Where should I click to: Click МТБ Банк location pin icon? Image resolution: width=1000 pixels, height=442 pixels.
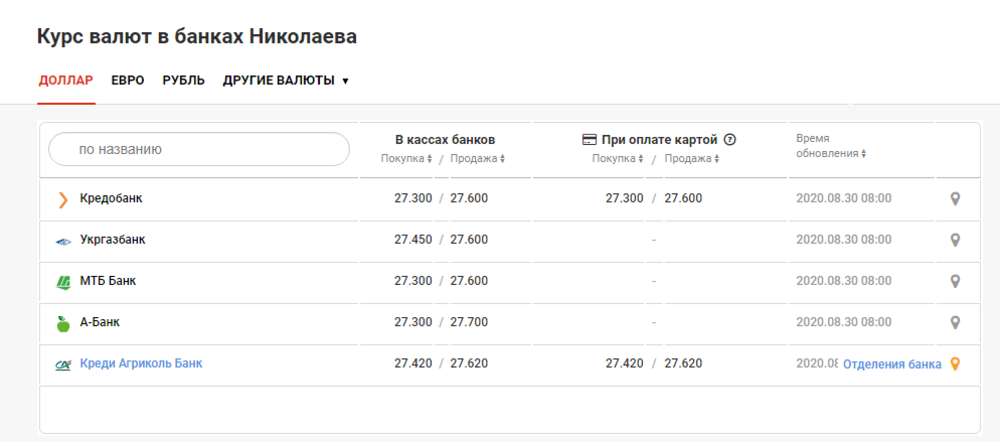click(954, 281)
